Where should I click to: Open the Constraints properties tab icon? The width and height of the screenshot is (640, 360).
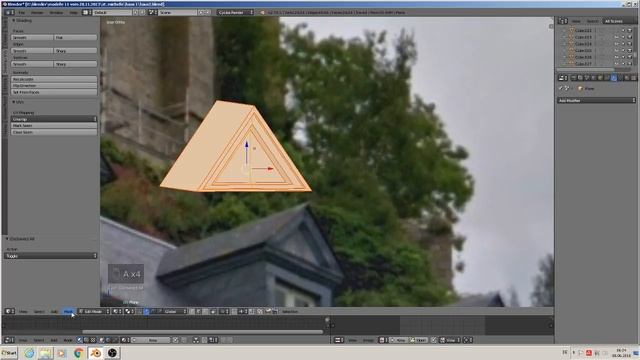607,78
